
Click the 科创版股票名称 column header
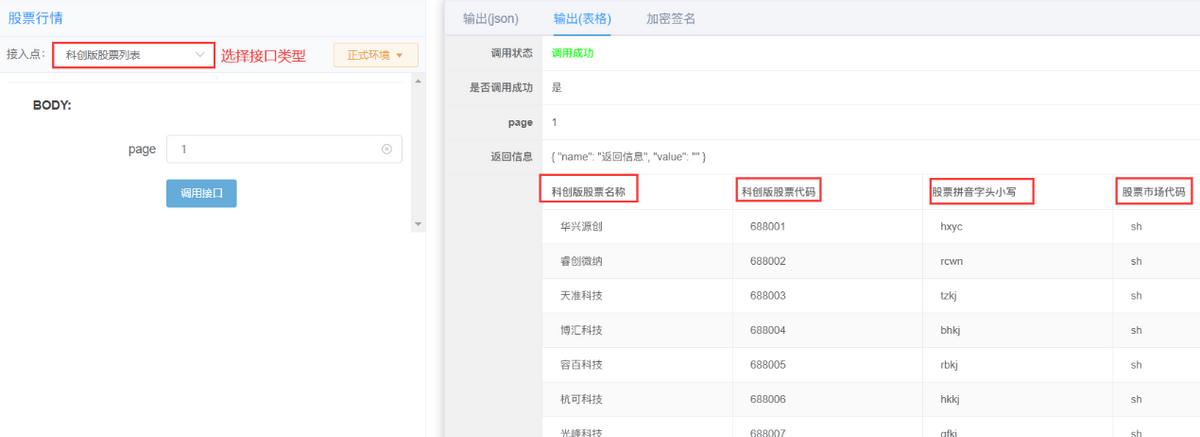(588, 190)
